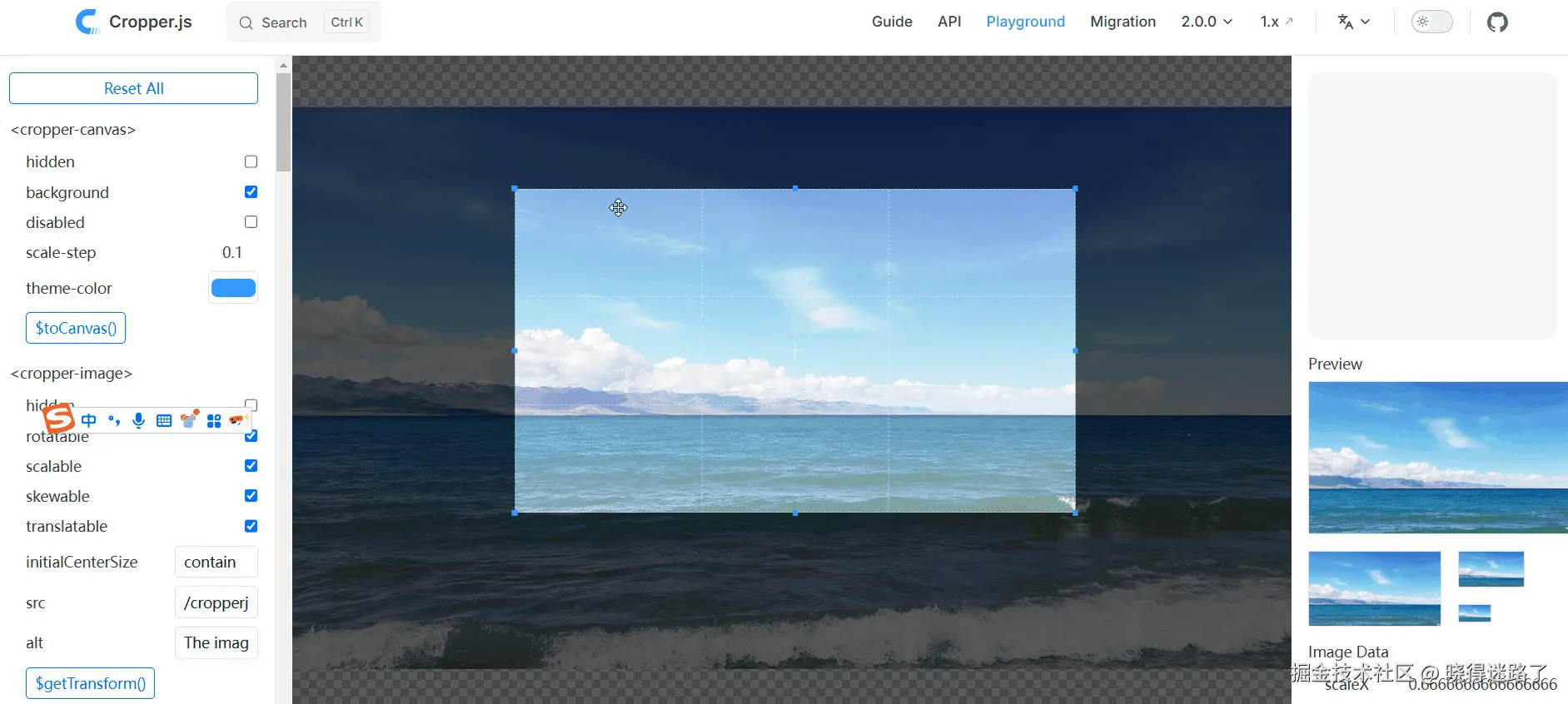The image size is (1568, 704).
Task: Click the left-middle crop selection handle
Action: [515, 350]
